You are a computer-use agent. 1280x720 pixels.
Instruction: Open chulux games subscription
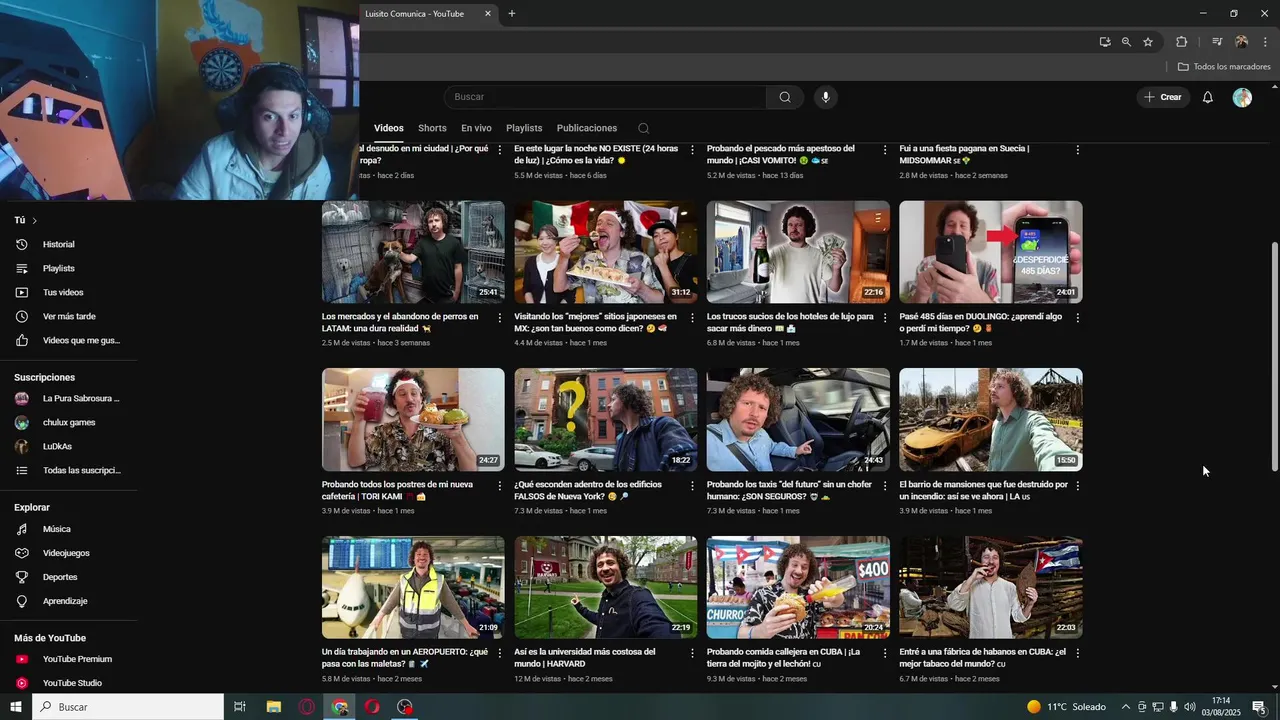[x=68, y=422]
